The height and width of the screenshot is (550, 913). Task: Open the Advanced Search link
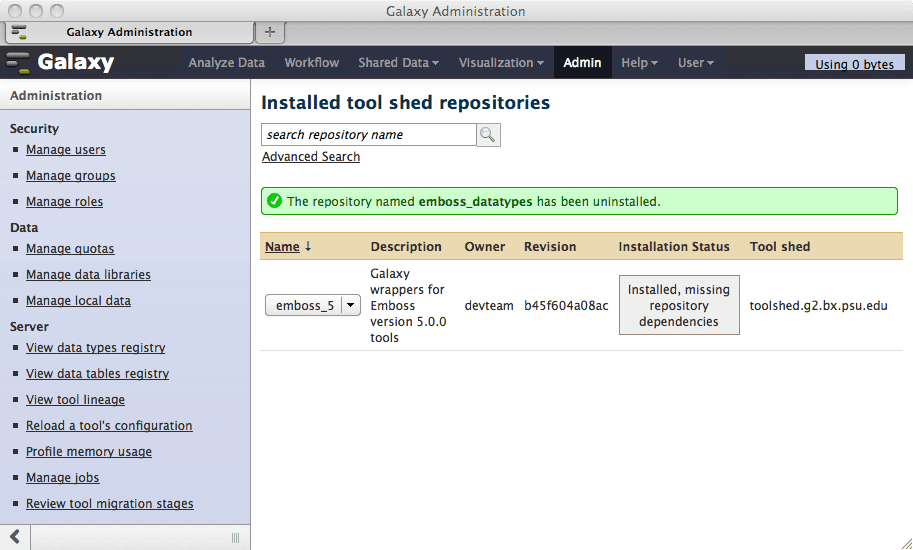point(311,157)
